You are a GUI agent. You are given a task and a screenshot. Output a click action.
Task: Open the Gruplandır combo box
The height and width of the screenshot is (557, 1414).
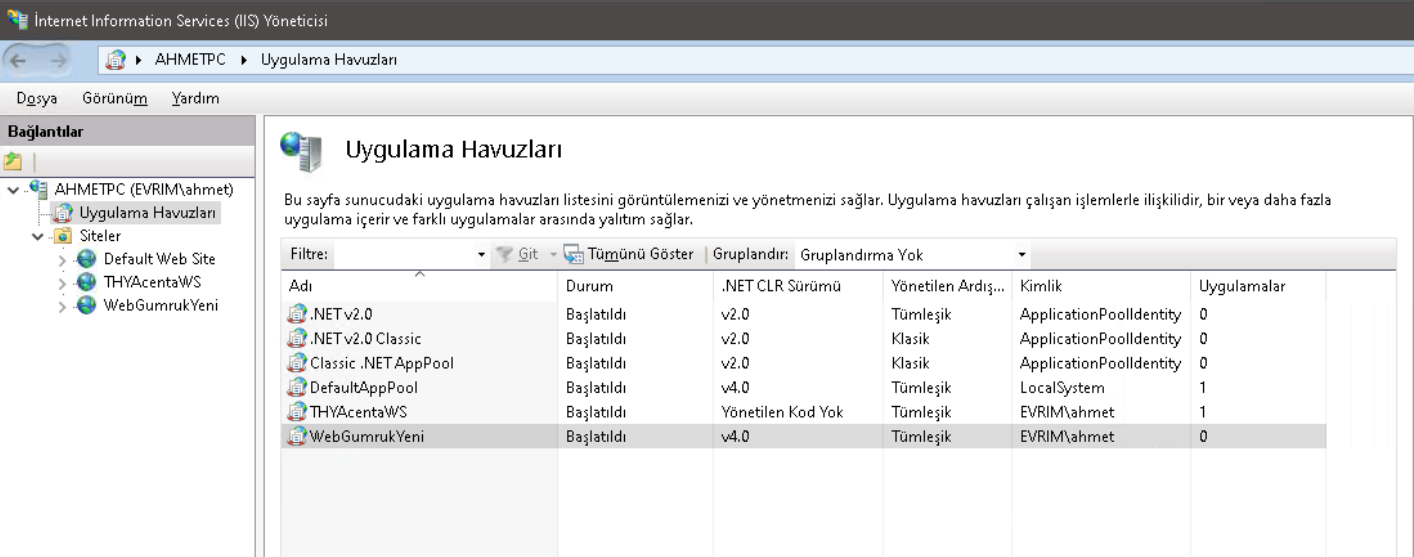pyautogui.click(x=912, y=255)
